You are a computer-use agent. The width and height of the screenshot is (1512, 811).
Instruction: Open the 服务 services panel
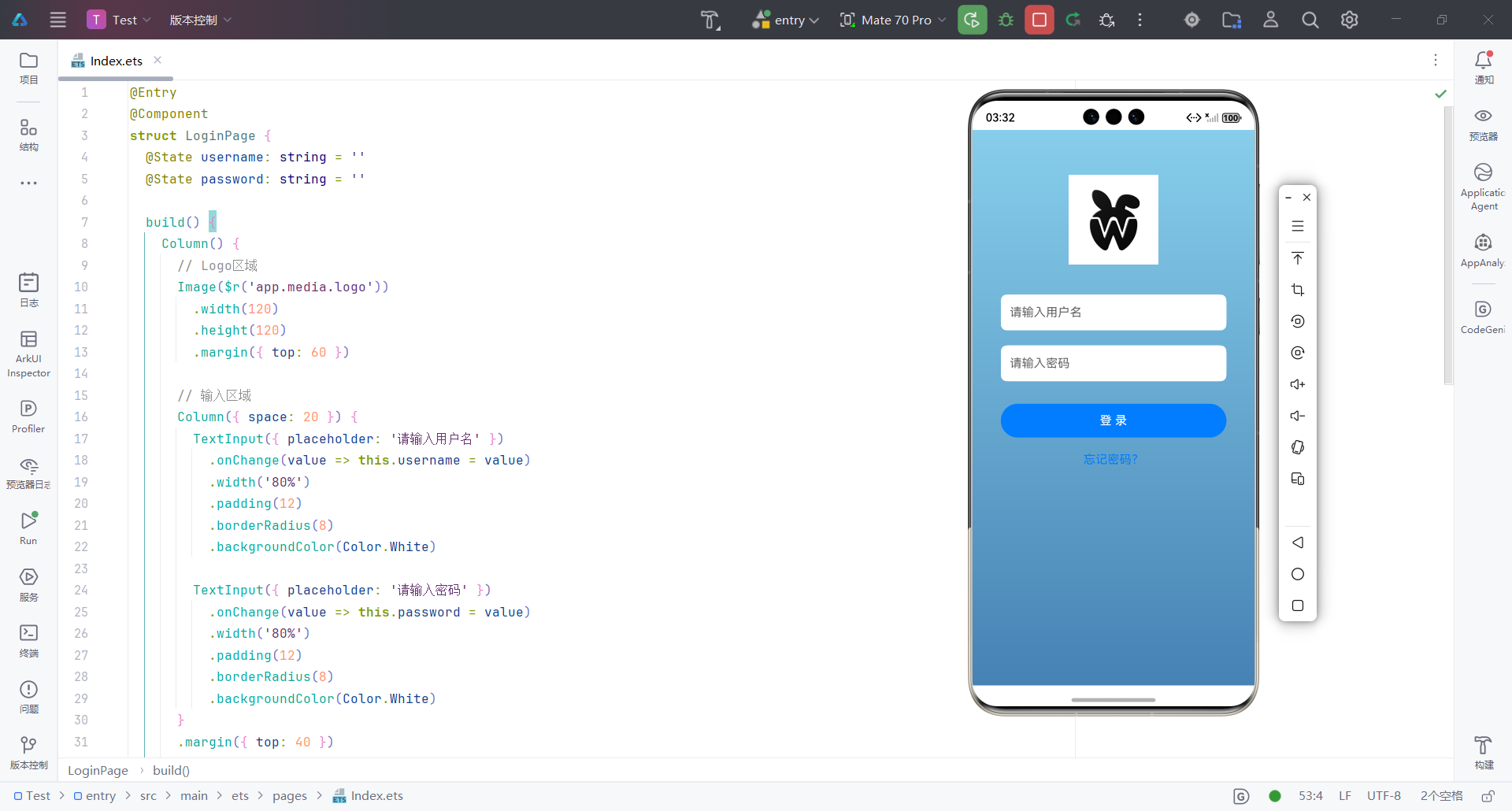pyautogui.click(x=28, y=585)
